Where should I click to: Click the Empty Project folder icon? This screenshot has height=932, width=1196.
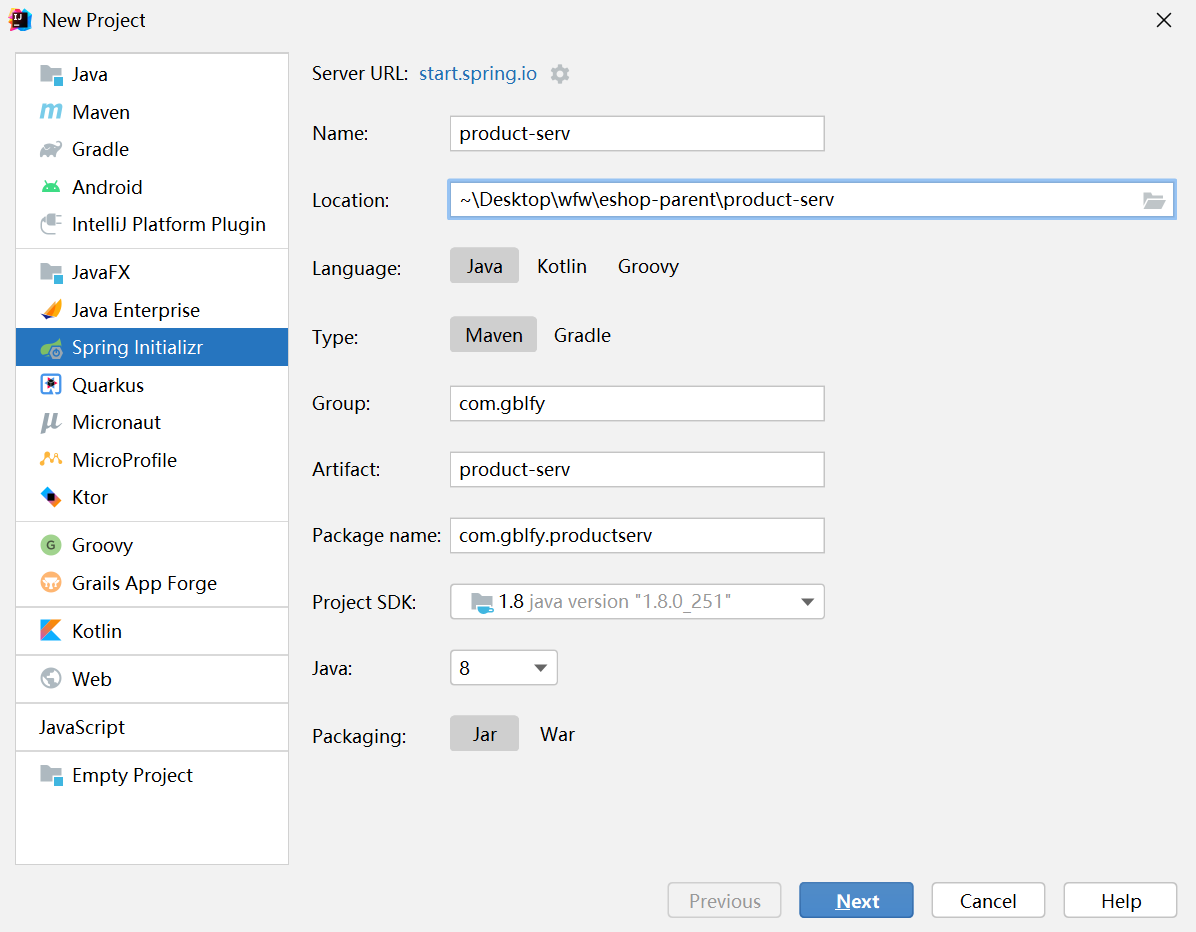51,775
